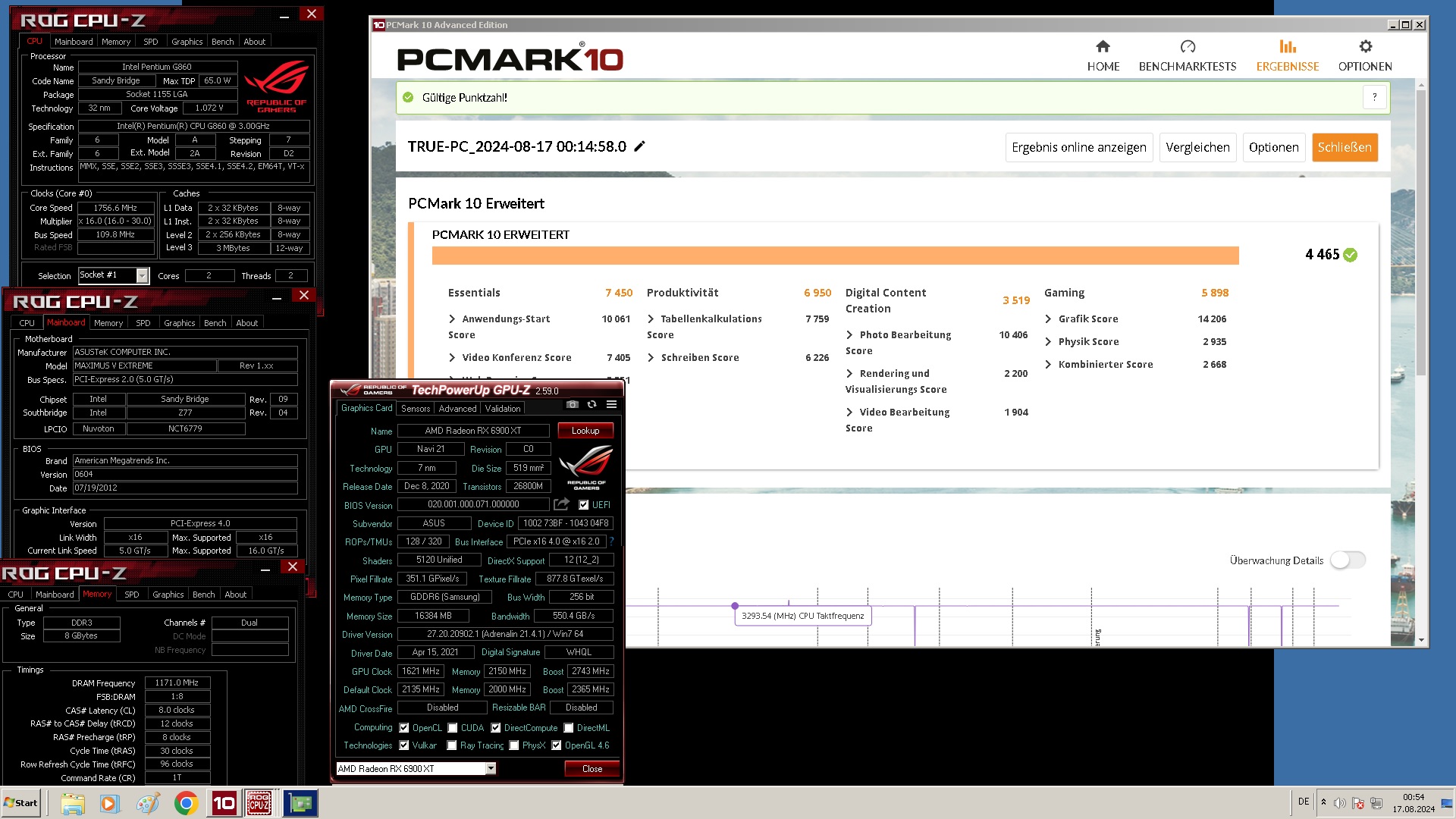Screen dimensions: 1456x819
Task: Click DE language indicator in tray
Action: pyautogui.click(x=1303, y=802)
